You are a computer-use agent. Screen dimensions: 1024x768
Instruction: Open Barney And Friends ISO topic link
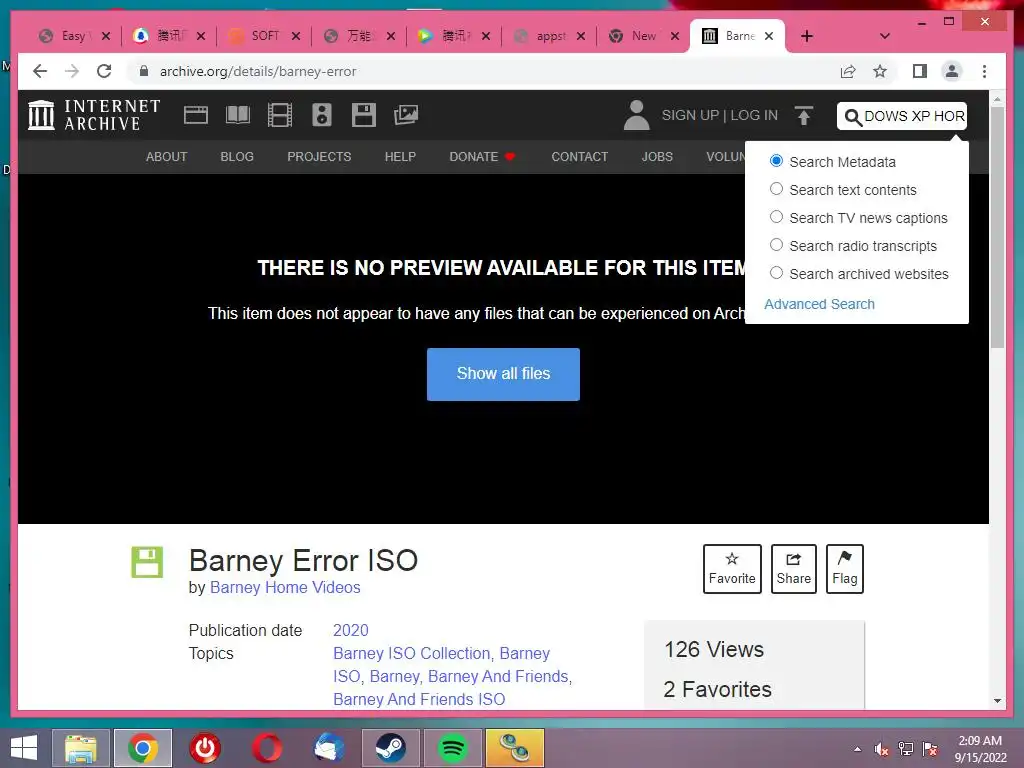419,699
